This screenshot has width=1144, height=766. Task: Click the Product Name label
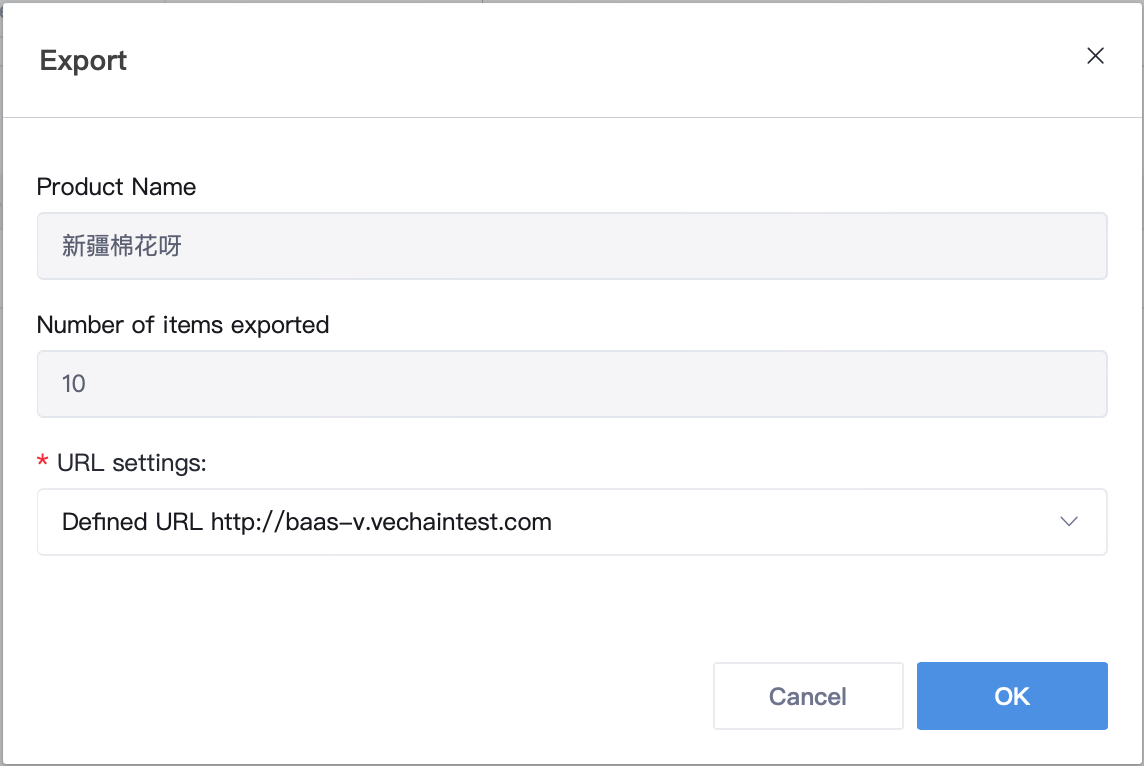[116, 187]
